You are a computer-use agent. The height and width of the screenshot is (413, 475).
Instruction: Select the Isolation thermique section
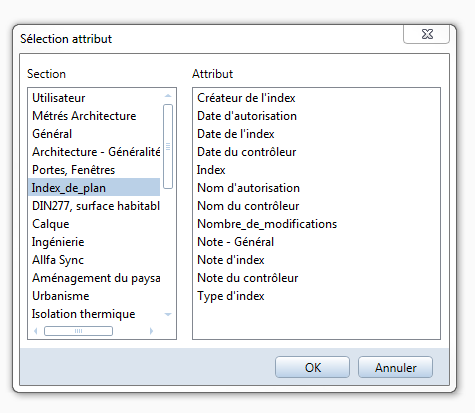click(x=84, y=314)
